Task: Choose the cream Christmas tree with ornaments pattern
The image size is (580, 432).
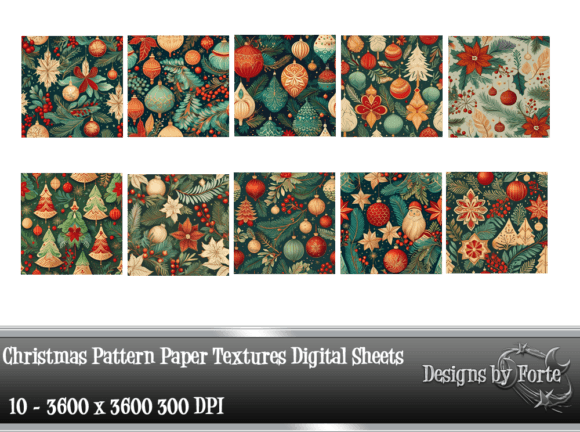Action: [392, 86]
